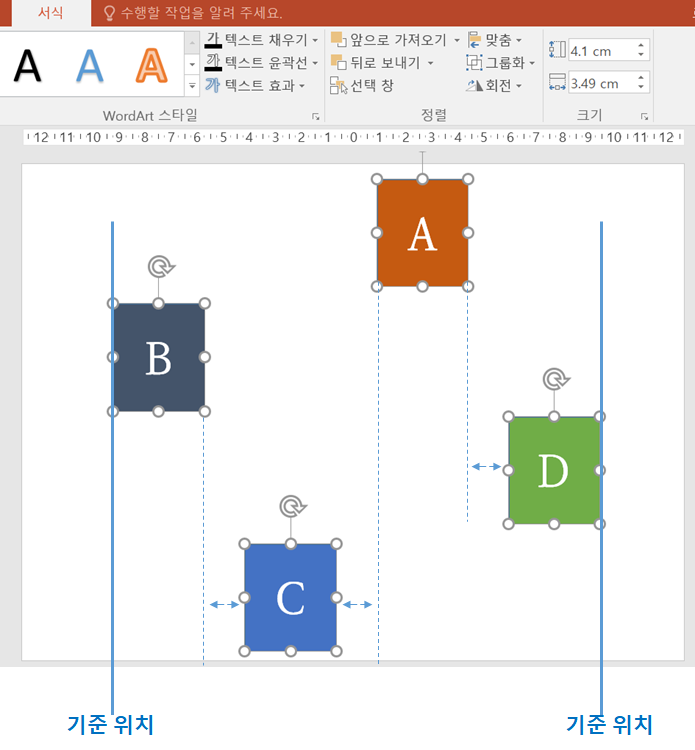Click the rotation handle above shape C
Image resolution: width=695 pixels, height=750 pixels.
click(291, 507)
